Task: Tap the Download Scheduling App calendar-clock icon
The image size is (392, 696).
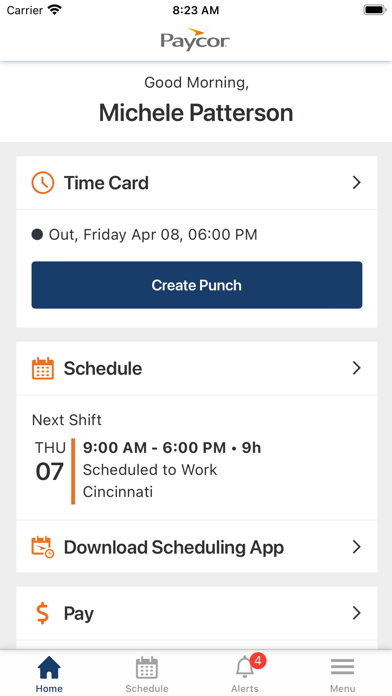Action: point(43,547)
